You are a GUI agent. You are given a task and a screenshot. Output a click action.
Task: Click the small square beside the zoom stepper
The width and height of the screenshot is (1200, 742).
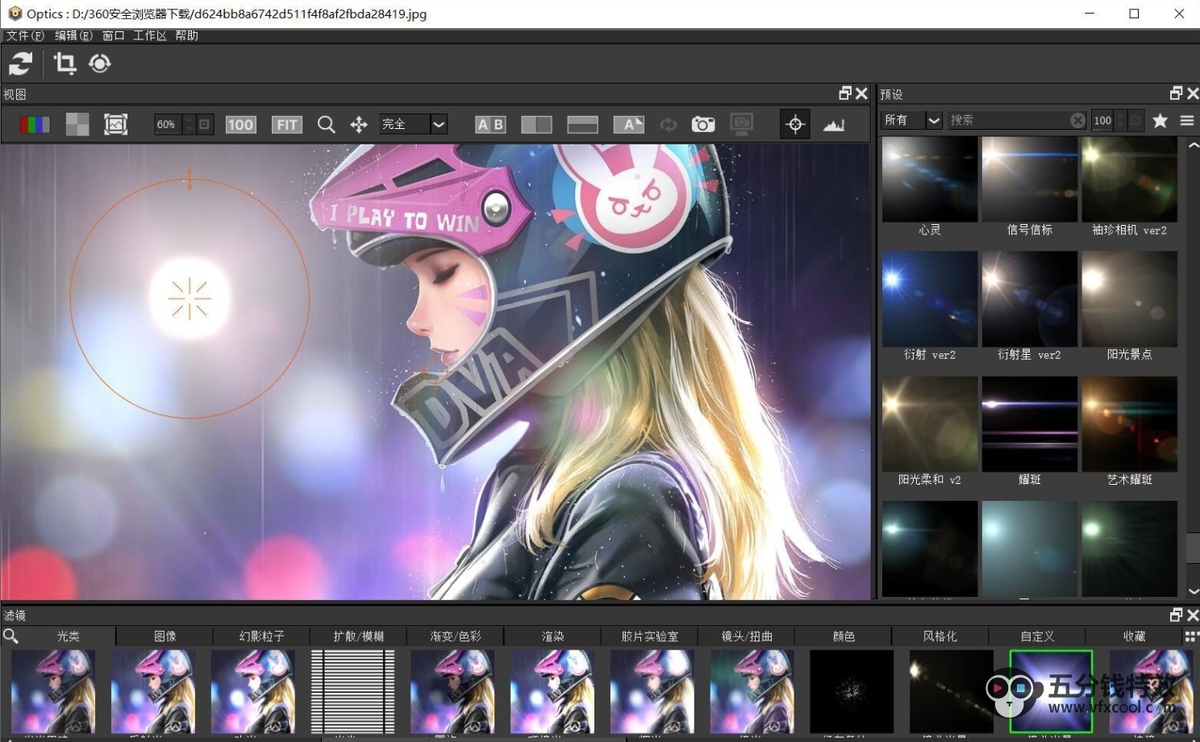click(x=205, y=125)
